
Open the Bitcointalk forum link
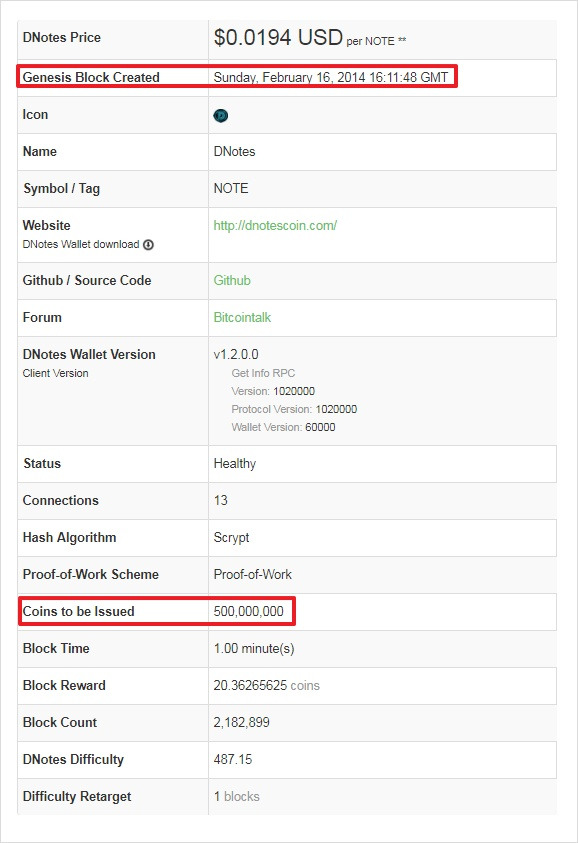click(x=242, y=317)
